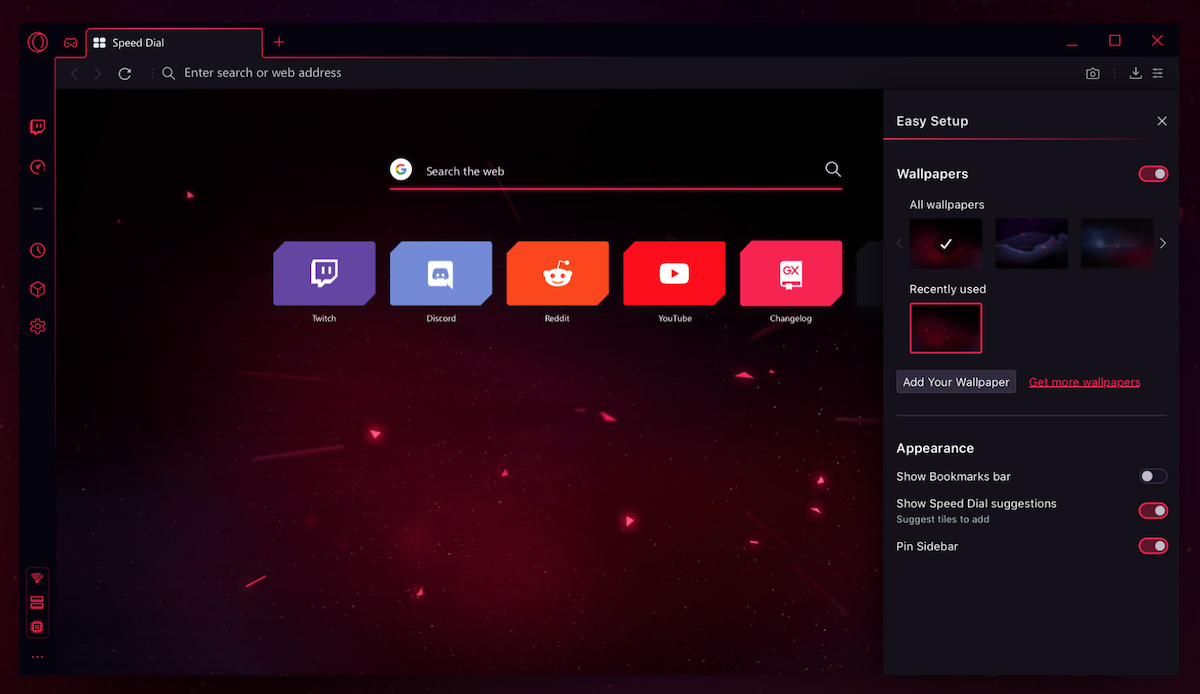The height and width of the screenshot is (694, 1200).
Task: Click the Google logo in search bar
Action: (401, 170)
